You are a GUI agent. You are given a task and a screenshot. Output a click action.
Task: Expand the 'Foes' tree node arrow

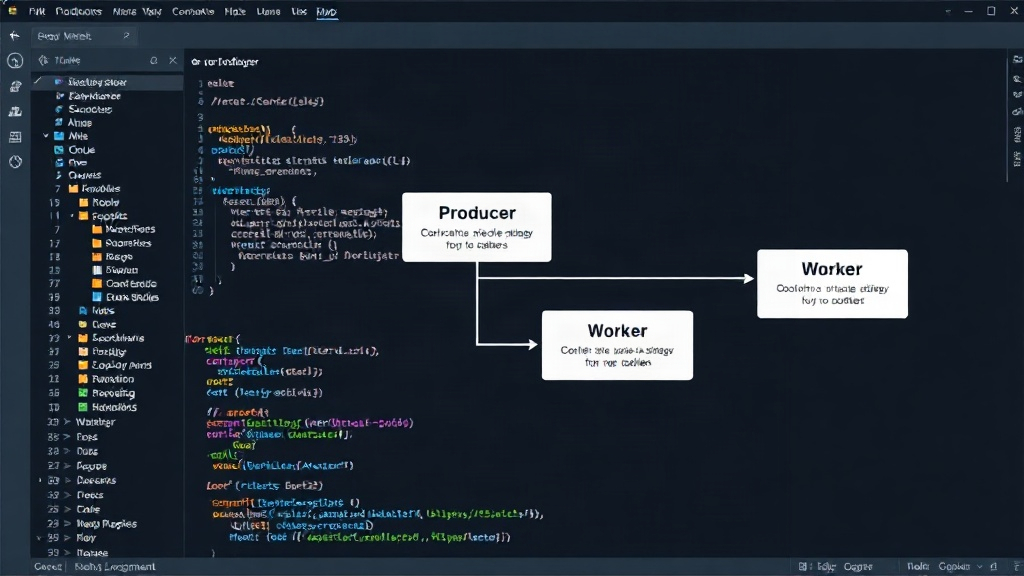point(67,437)
